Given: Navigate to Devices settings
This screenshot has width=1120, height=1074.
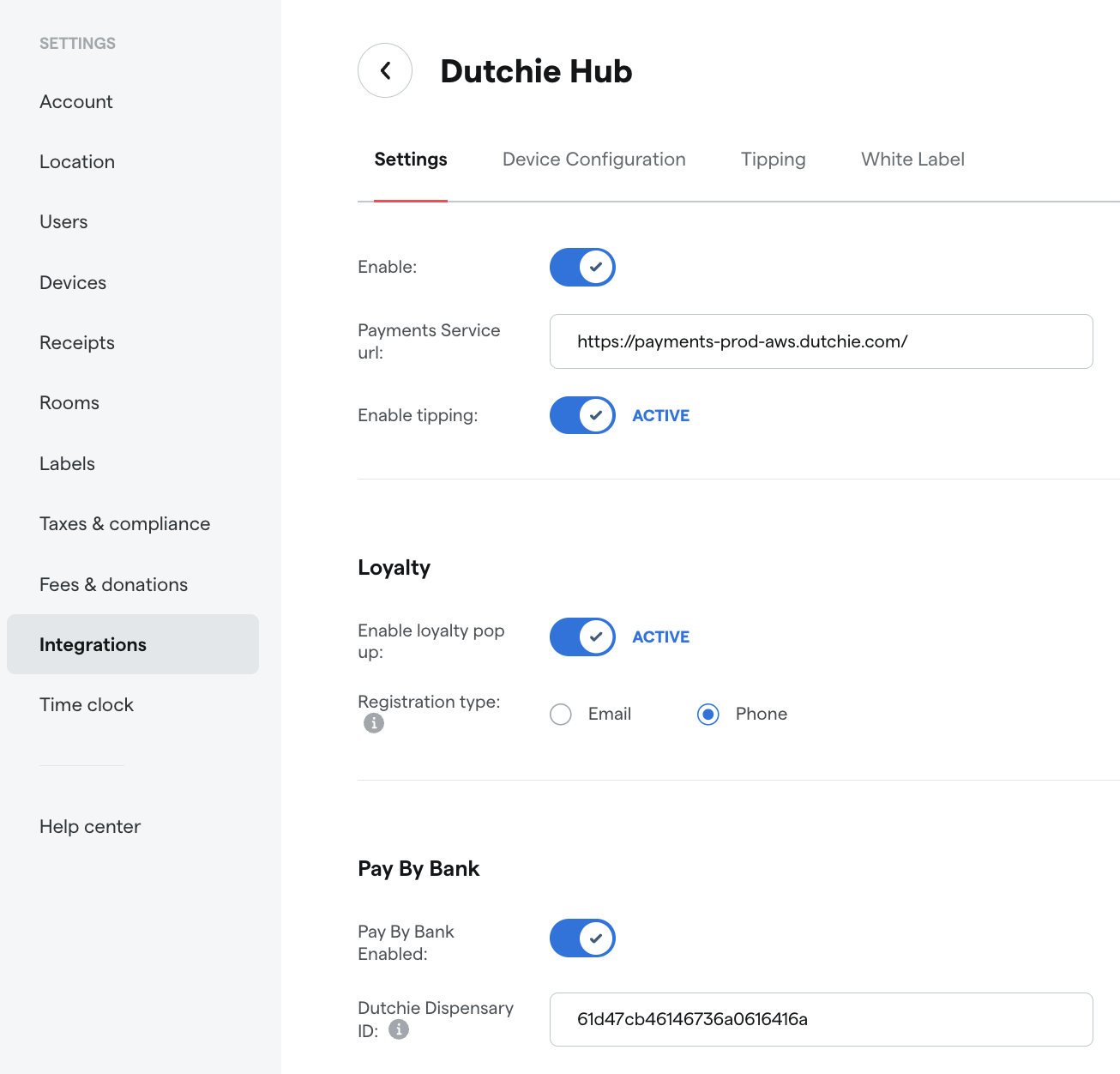Looking at the screenshot, I should tap(72, 282).
